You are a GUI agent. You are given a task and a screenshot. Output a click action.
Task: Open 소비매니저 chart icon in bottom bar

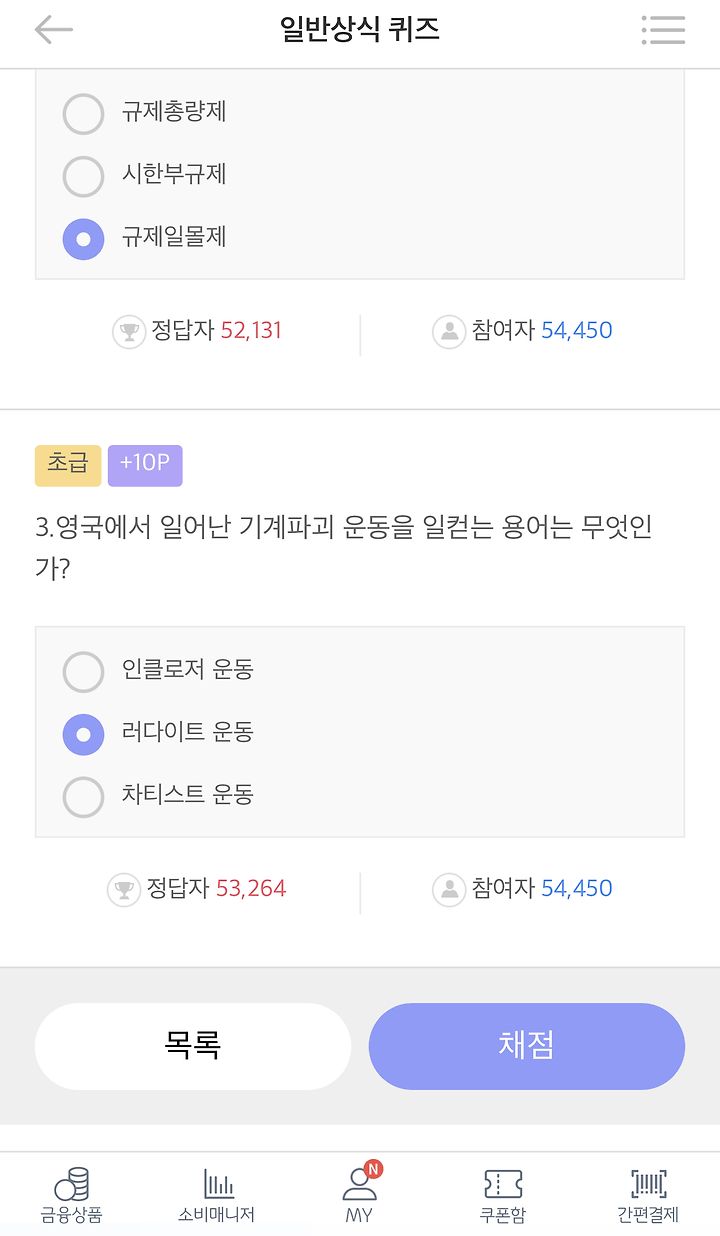click(217, 1185)
